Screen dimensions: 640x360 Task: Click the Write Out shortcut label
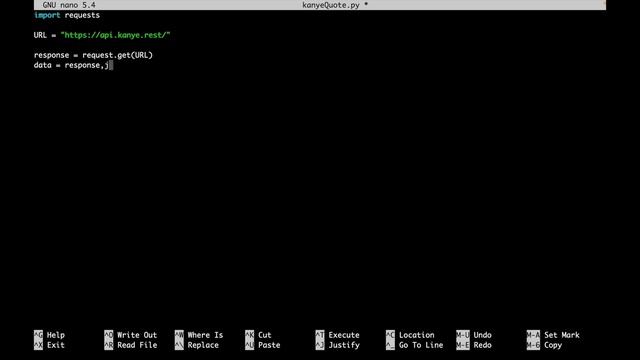coord(137,335)
